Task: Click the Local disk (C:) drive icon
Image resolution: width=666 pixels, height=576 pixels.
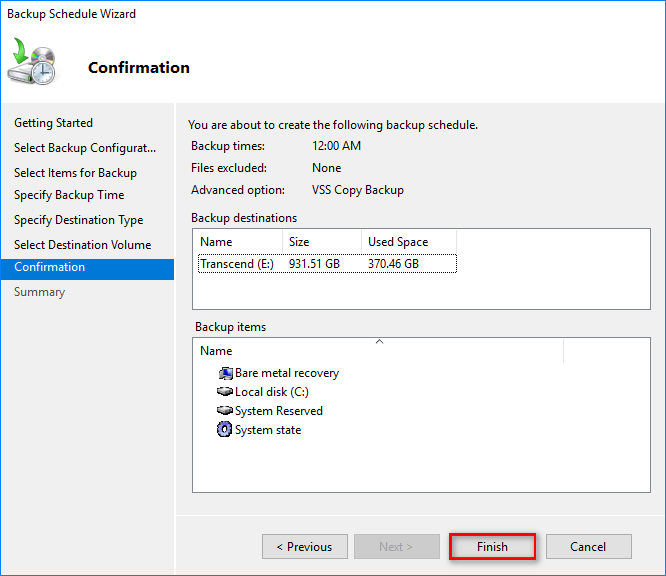Action: click(225, 391)
